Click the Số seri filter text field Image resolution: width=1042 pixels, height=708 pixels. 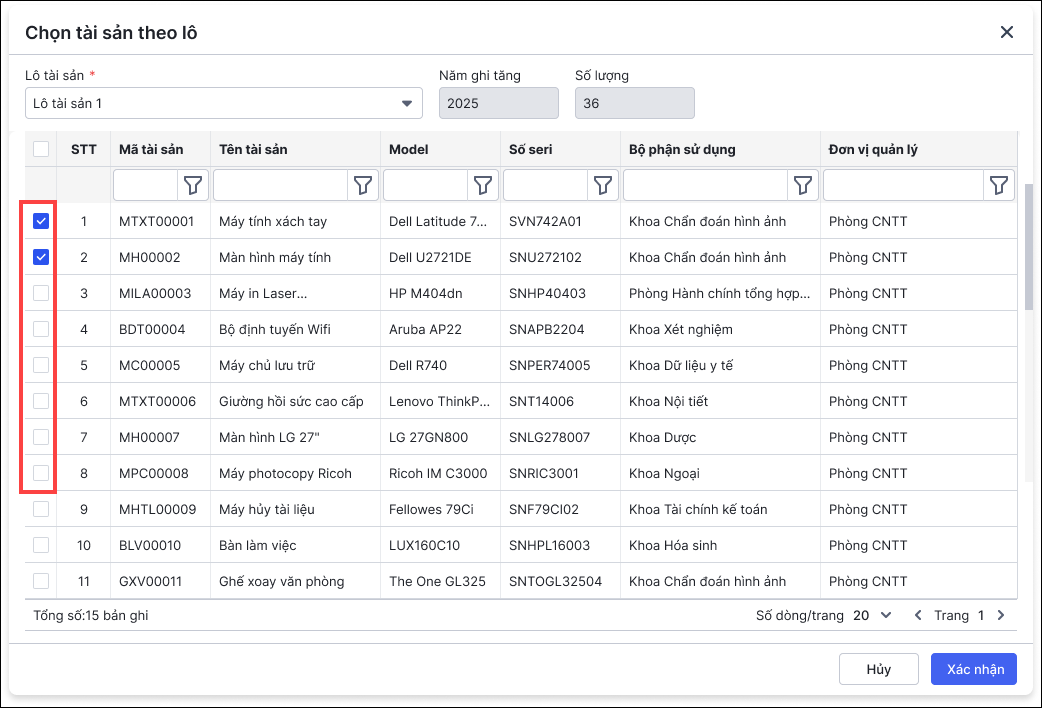click(545, 185)
